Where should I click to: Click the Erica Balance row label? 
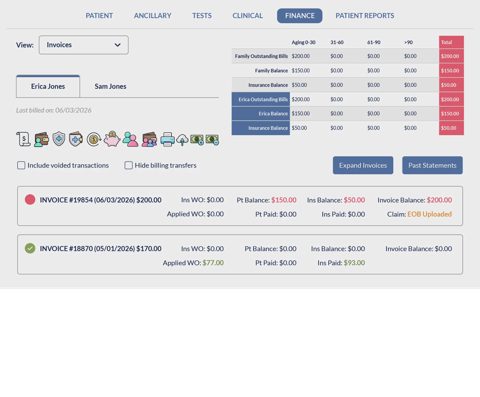coord(261,114)
